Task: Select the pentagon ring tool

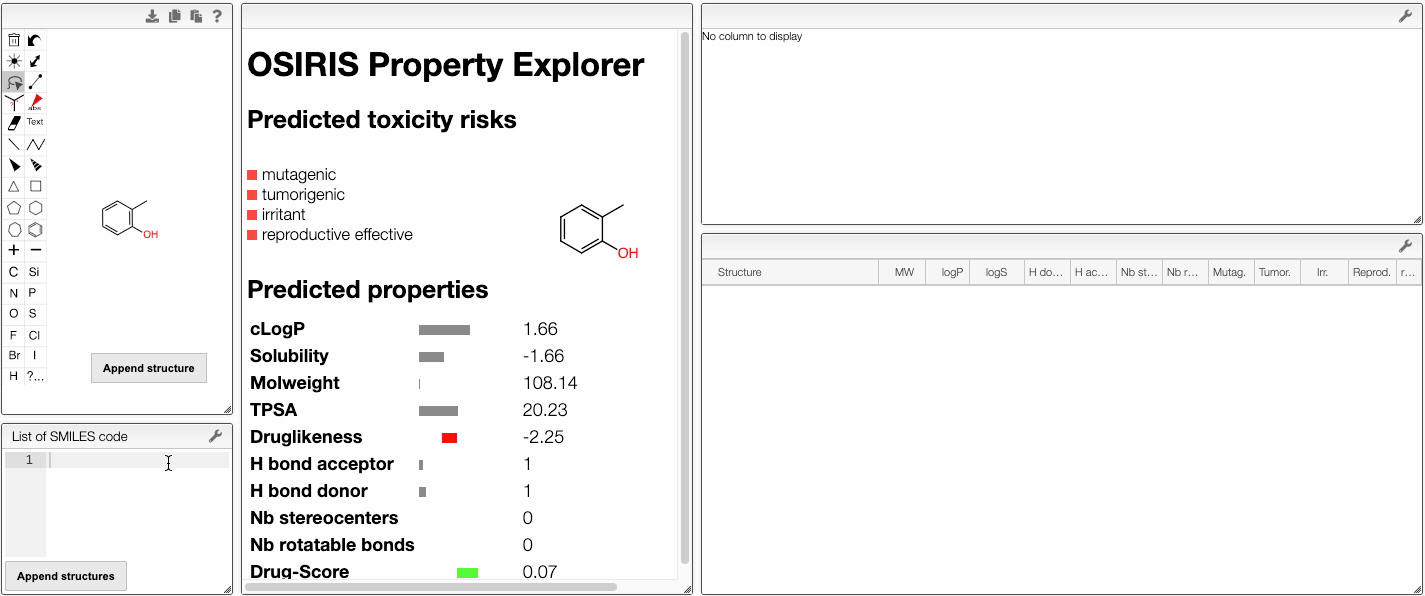Action: point(14,208)
